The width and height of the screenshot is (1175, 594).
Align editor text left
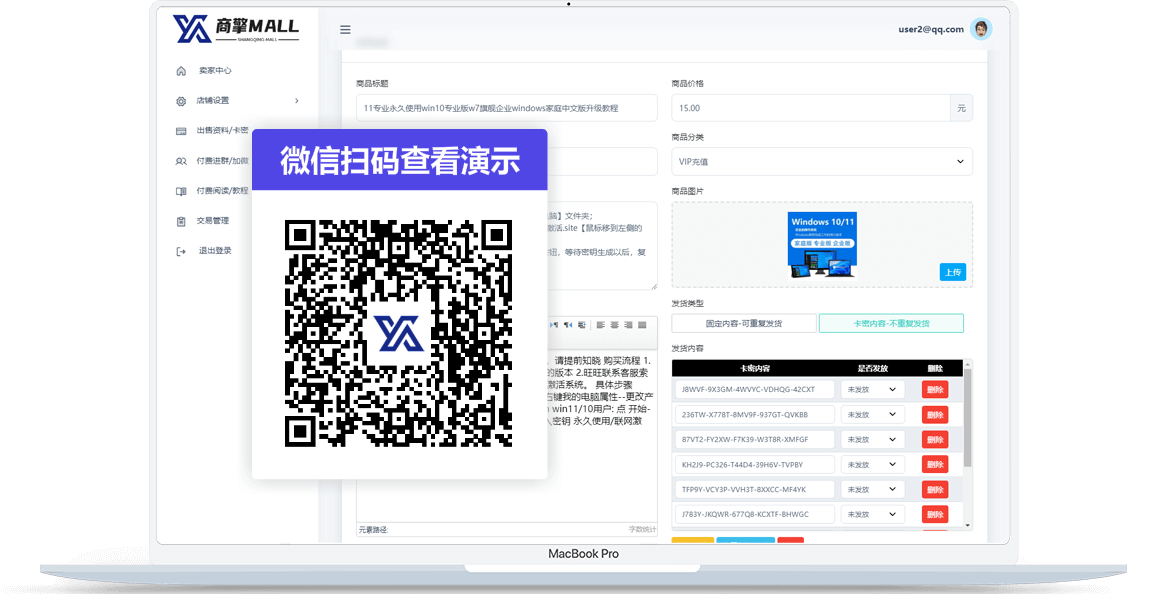[600, 325]
